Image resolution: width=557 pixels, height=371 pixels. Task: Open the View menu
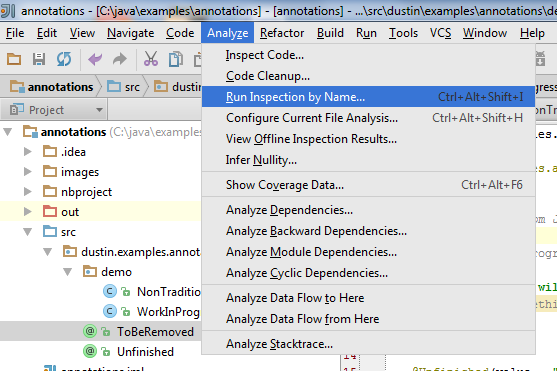click(x=82, y=33)
